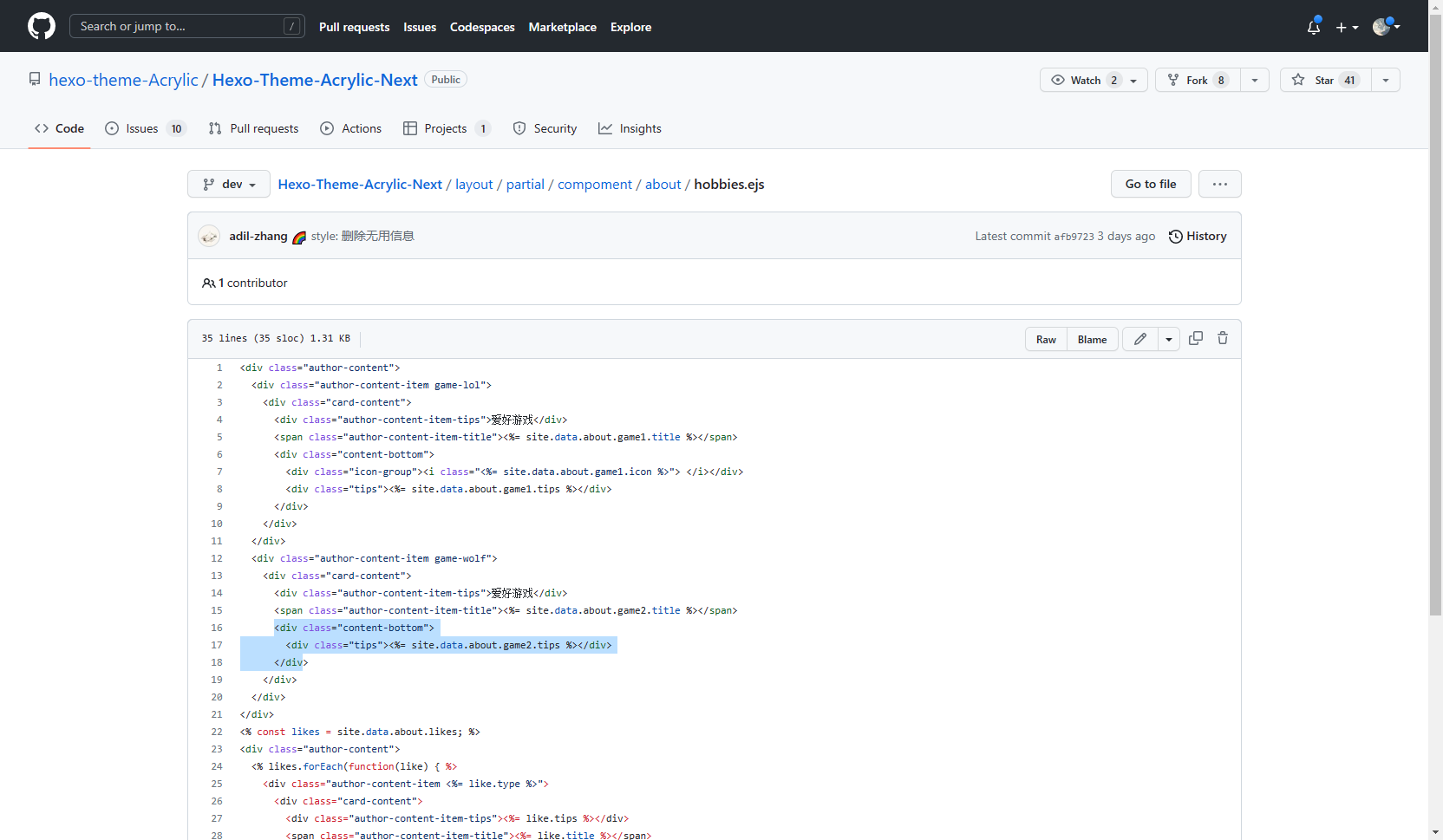This screenshot has width=1443, height=840.
Task: Edit this file with pencil icon
Action: (x=1140, y=339)
